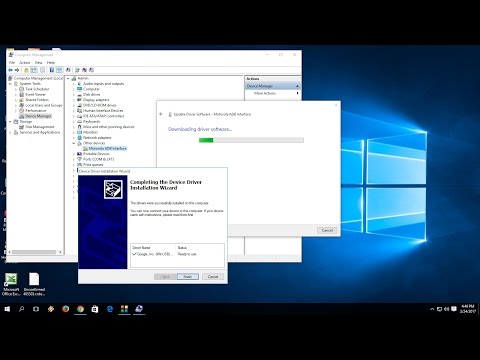The image size is (480, 360).
Task: Select the Shared Folders icon
Action: [22, 100]
